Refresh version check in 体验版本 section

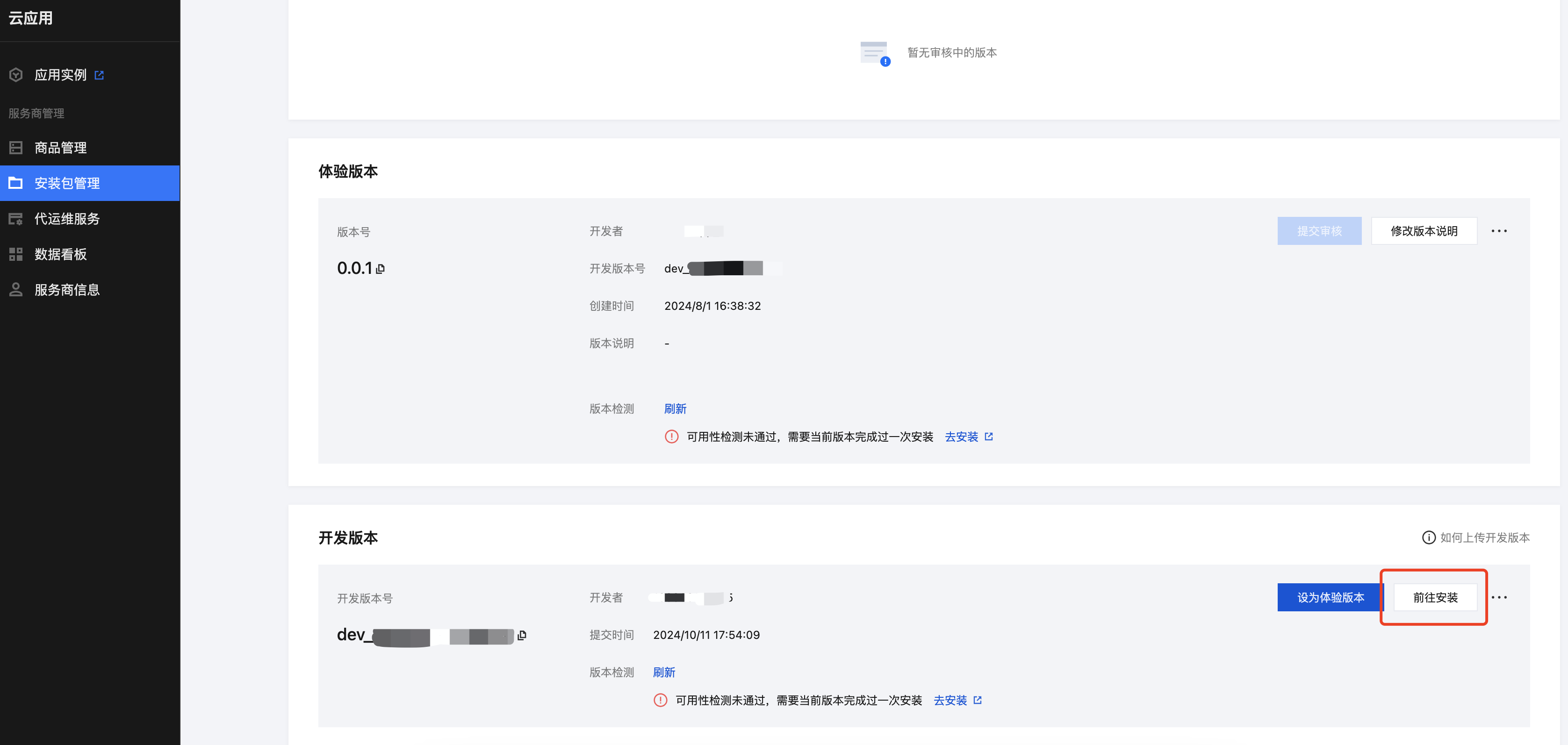675,409
